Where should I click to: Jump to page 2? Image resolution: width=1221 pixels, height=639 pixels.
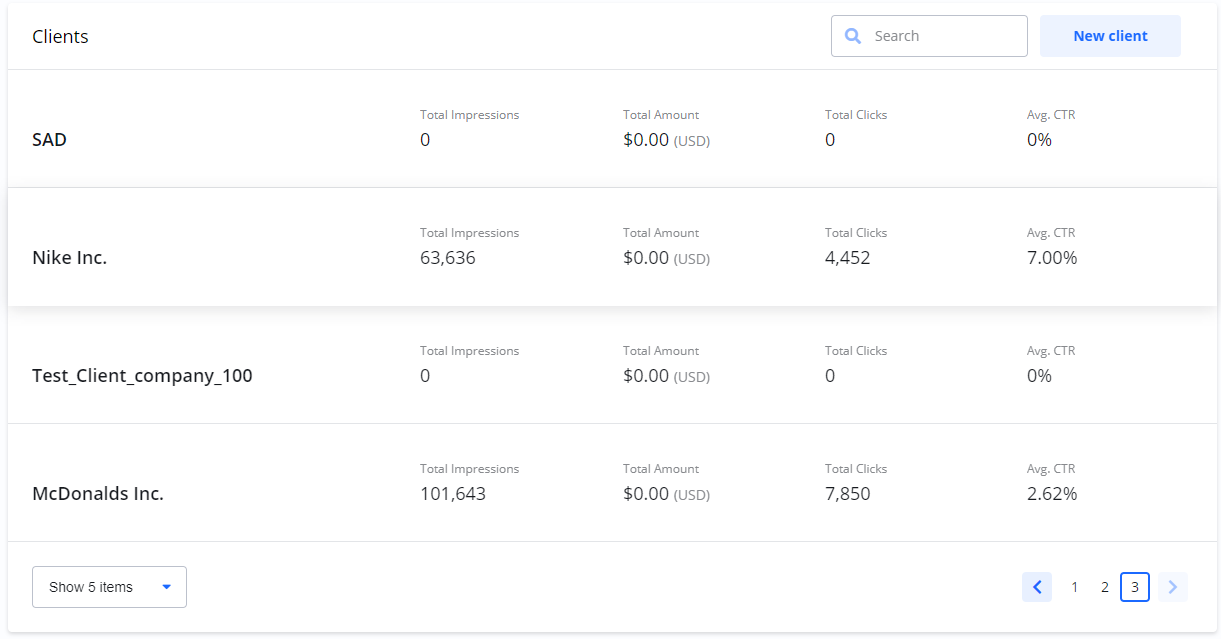(x=1105, y=587)
